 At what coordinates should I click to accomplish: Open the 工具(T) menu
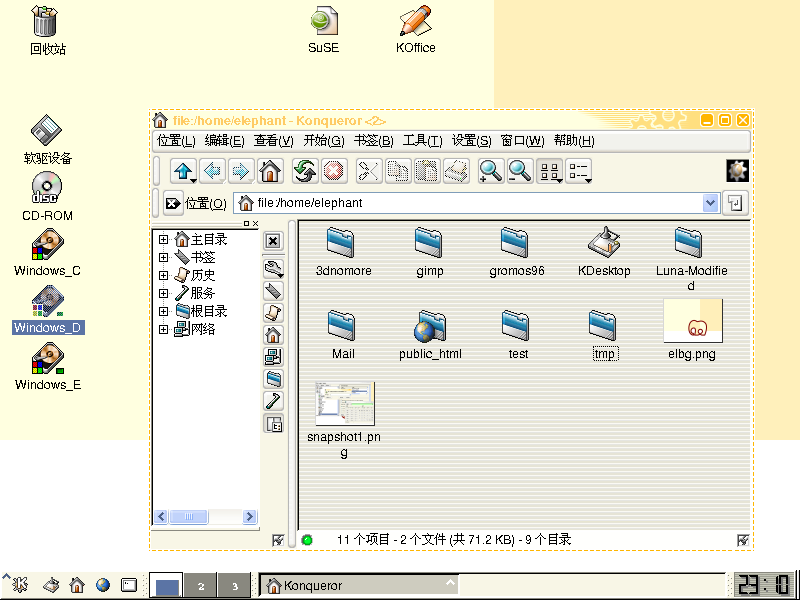coord(422,141)
